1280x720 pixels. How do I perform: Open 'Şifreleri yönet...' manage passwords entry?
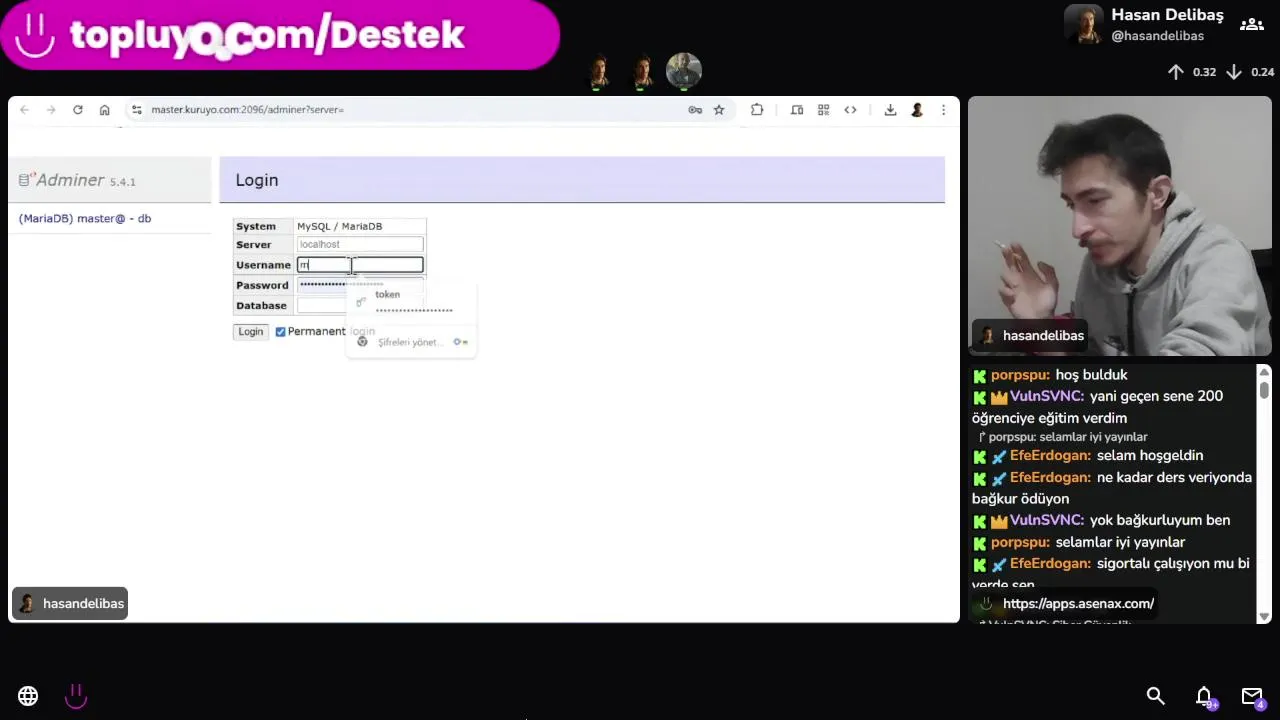point(411,342)
